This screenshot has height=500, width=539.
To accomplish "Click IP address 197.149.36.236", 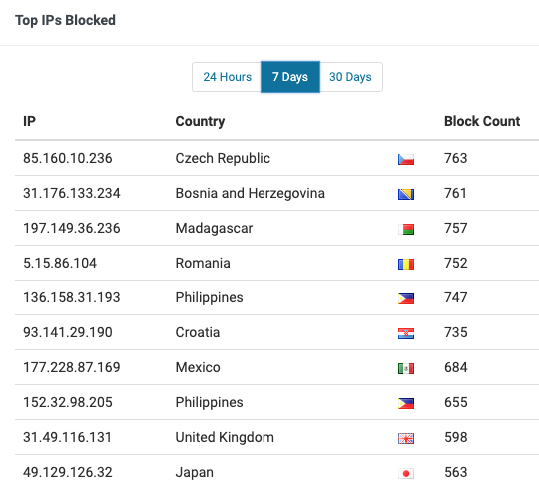I will 72,229.
